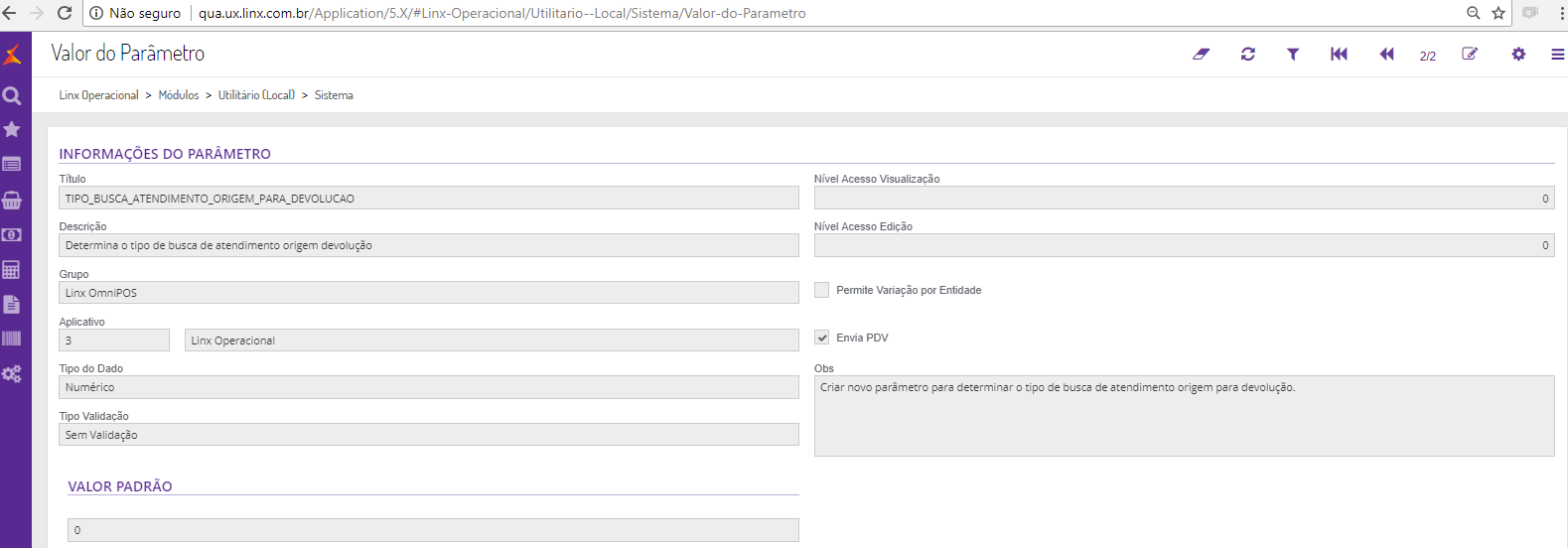Open favorites star in sidebar
Screen dimensions: 1568x548
click(x=12, y=129)
